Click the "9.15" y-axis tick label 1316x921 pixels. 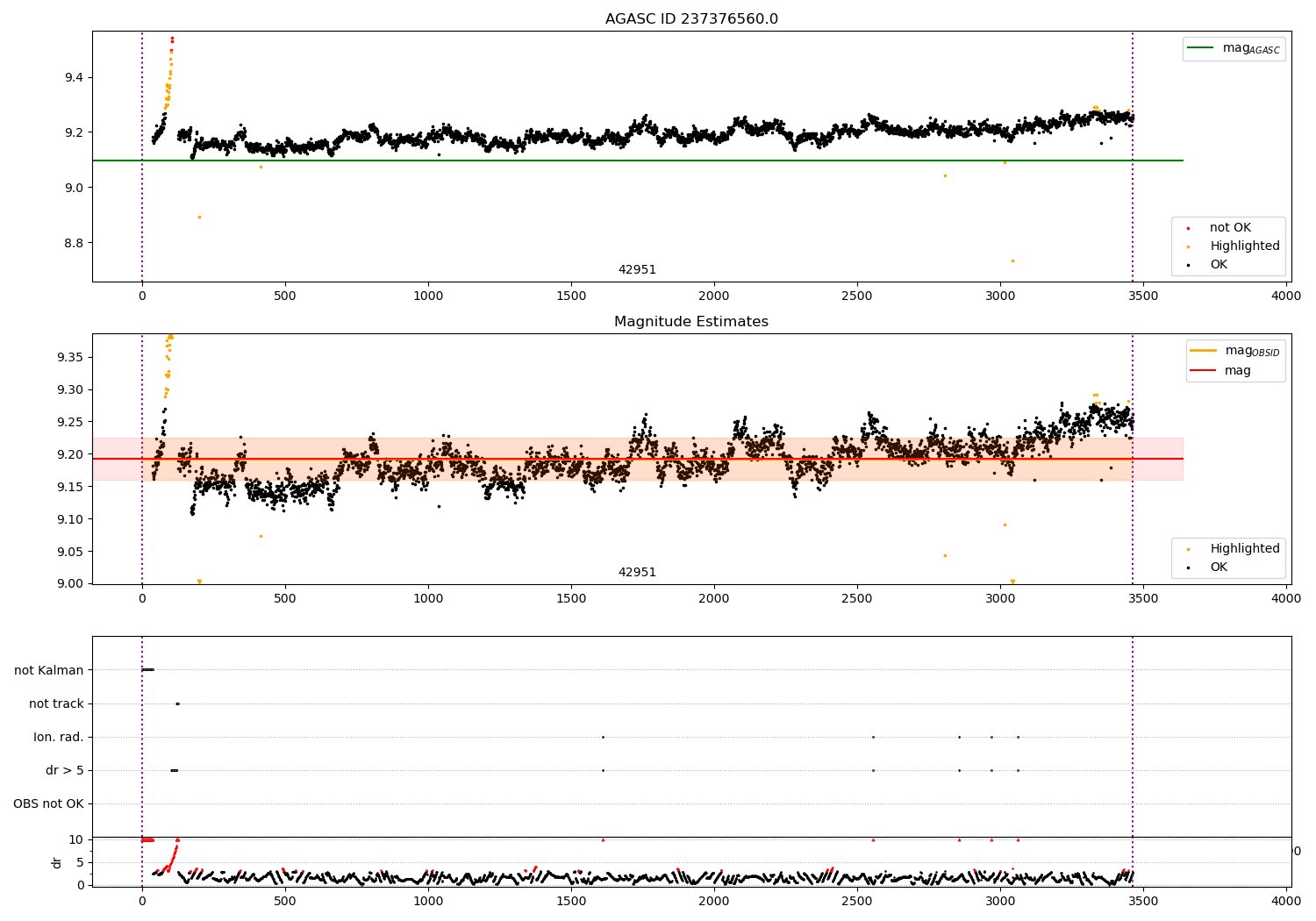(x=70, y=487)
